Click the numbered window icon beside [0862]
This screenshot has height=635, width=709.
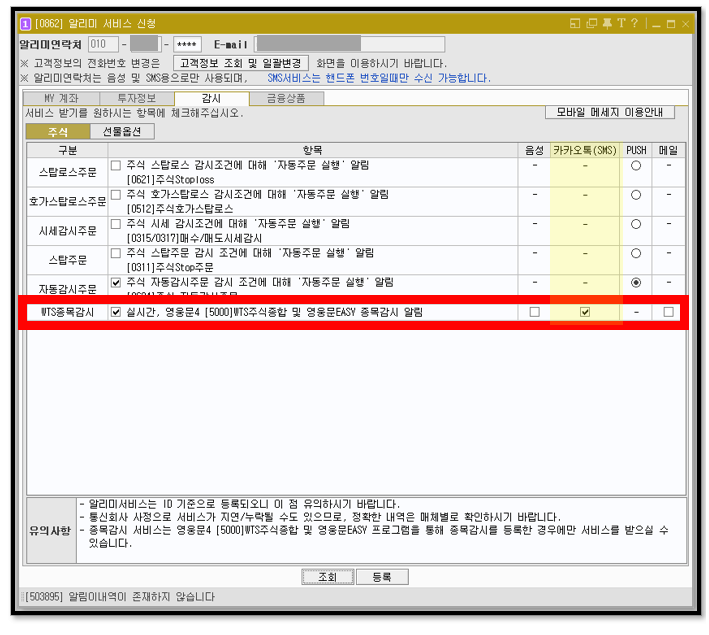(25, 24)
